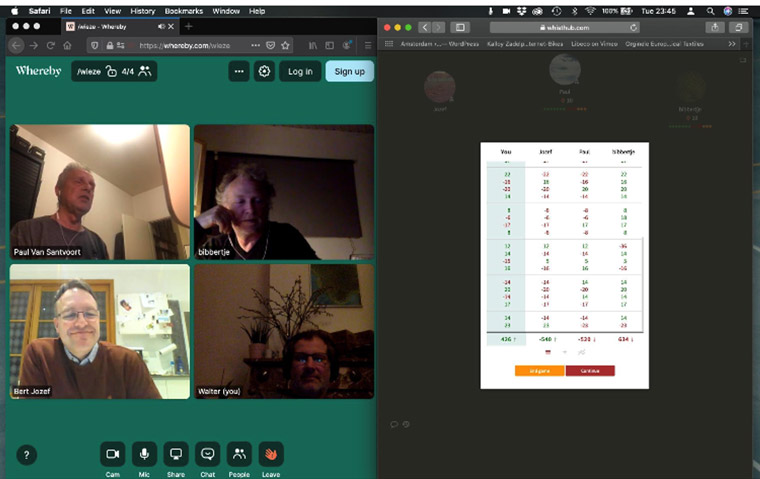Go back in the Safari window
The height and width of the screenshot is (479, 760).
coord(425,28)
